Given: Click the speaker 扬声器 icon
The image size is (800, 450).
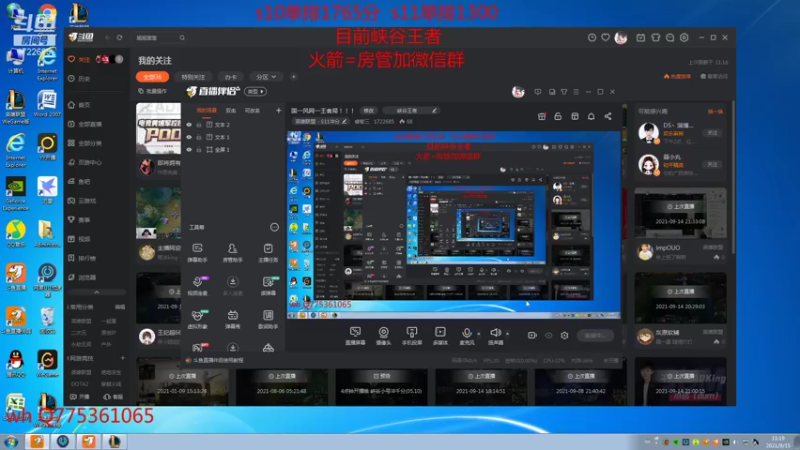Looking at the screenshot, I should (495, 333).
